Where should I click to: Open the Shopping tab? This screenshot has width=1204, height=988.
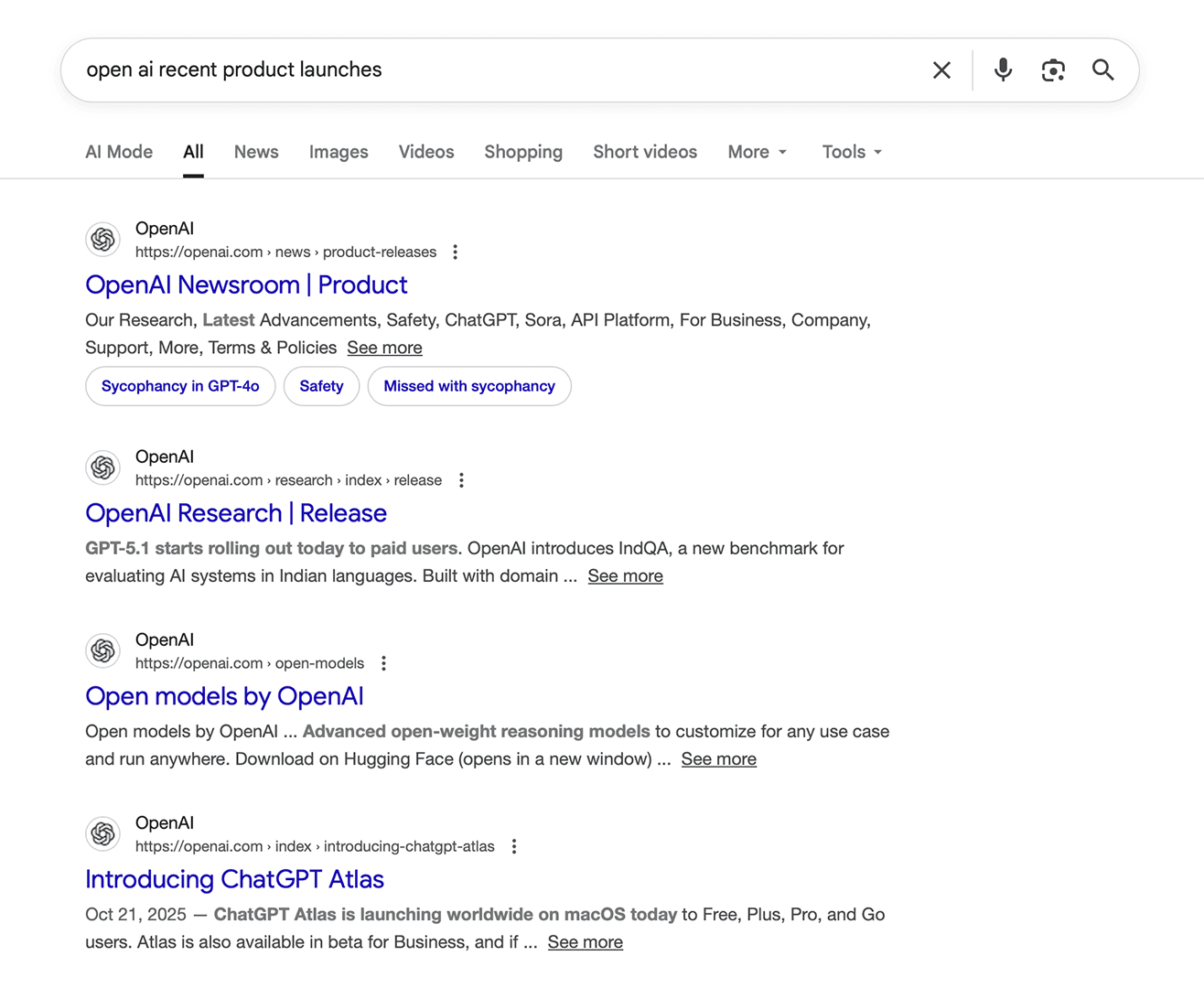tap(523, 152)
